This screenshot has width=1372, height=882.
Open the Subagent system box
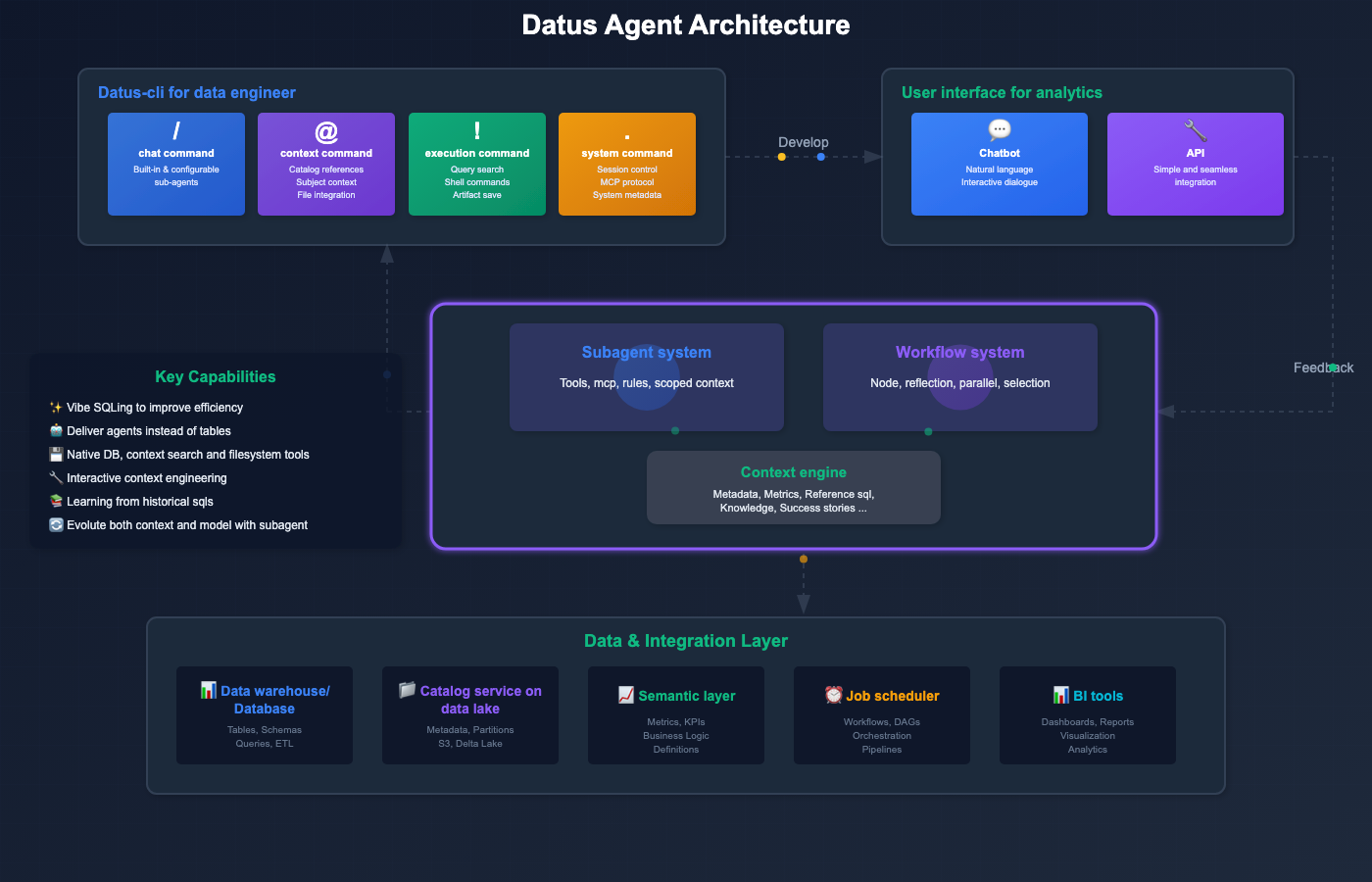tap(647, 377)
